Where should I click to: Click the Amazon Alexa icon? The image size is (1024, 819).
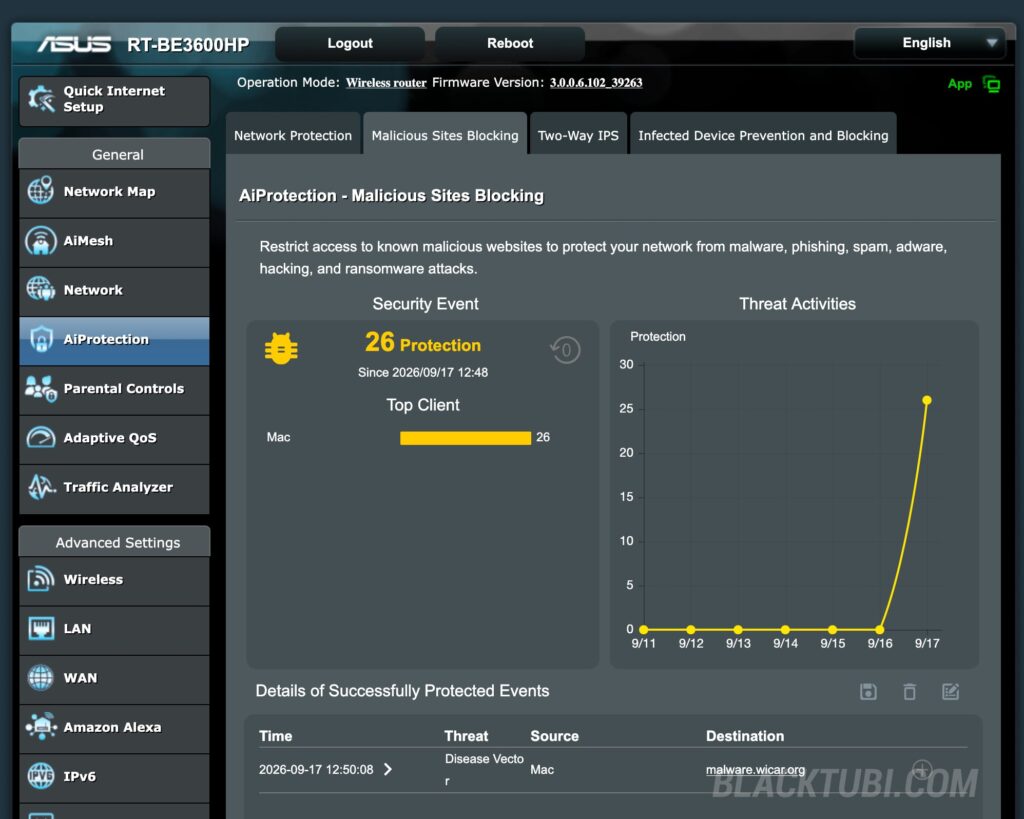click(40, 726)
